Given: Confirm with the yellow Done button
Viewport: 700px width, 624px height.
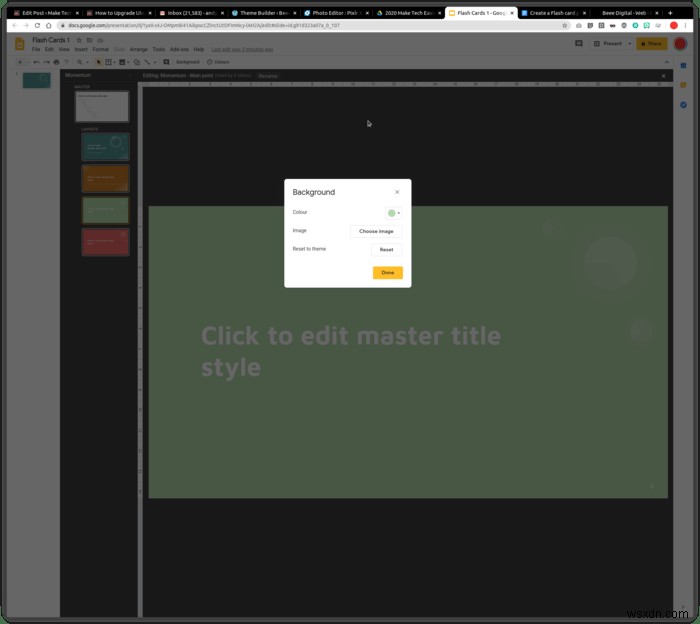Looking at the screenshot, I should point(388,273).
